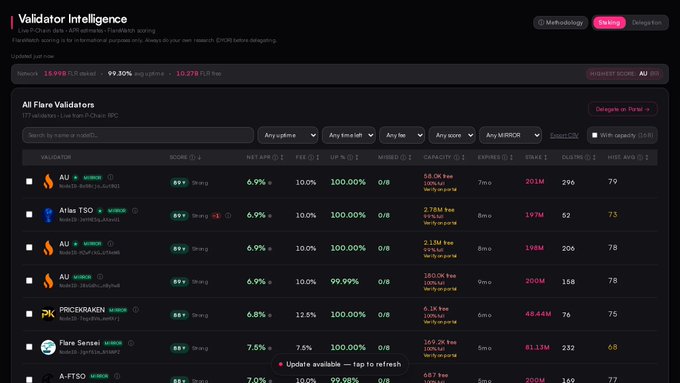Click the info icon after Atlas TSO's -1 score change
Viewport: 680px width, 383px height.
click(228, 216)
